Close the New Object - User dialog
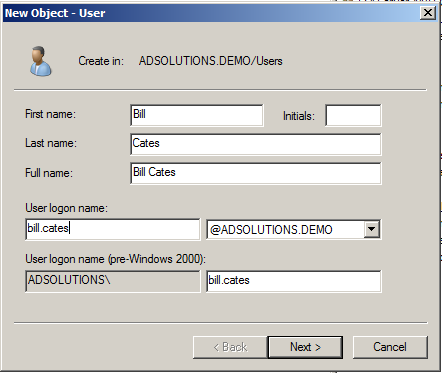This screenshot has width=442, height=373. pos(428,13)
